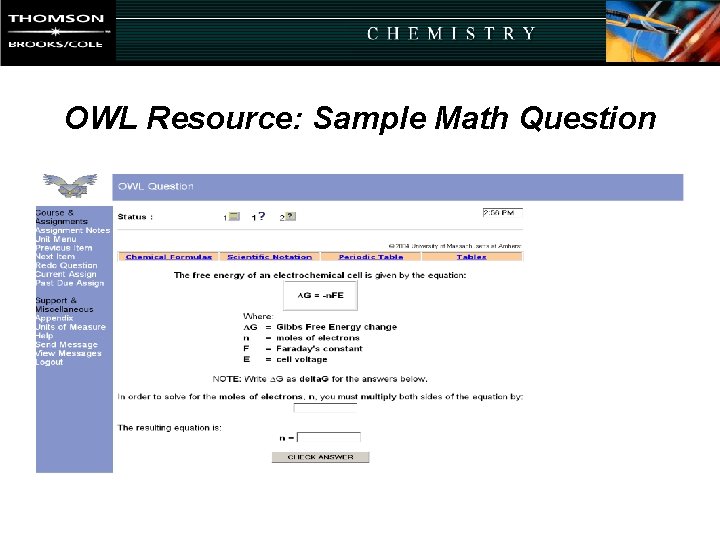Image resolution: width=720 pixels, height=540 pixels.
Task: Click 'The resulting equation is:' text
Action: point(169,428)
